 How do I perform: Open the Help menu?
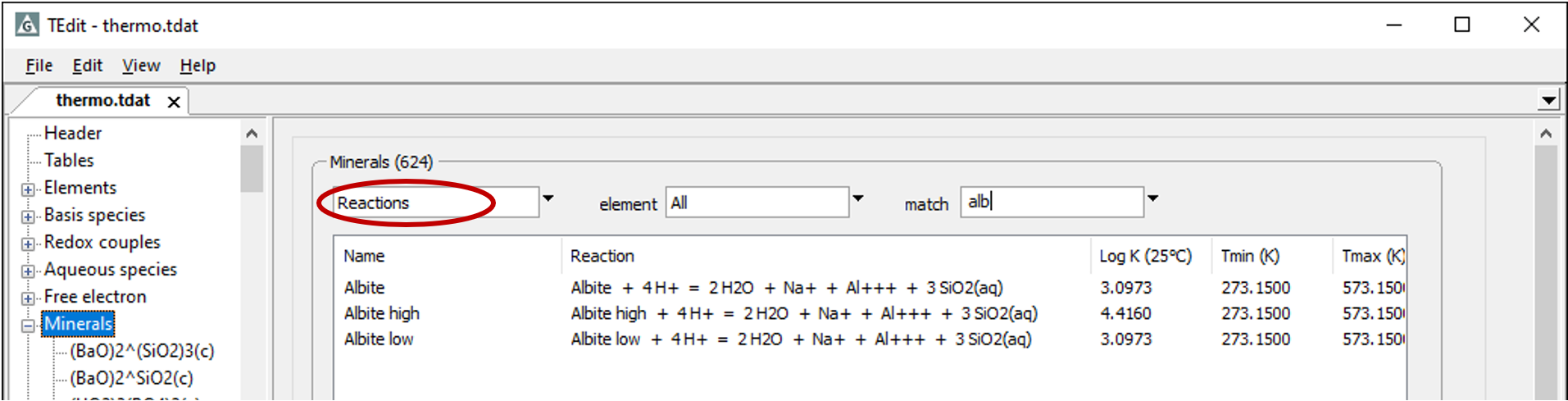[198, 66]
